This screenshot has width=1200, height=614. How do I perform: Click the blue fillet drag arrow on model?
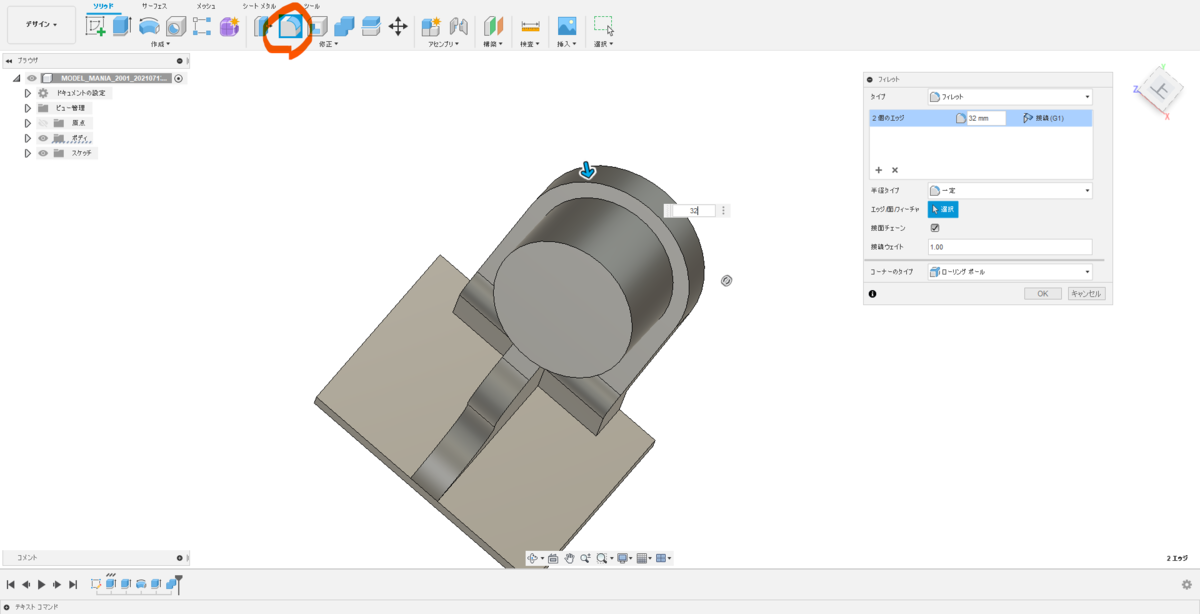(x=588, y=172)
